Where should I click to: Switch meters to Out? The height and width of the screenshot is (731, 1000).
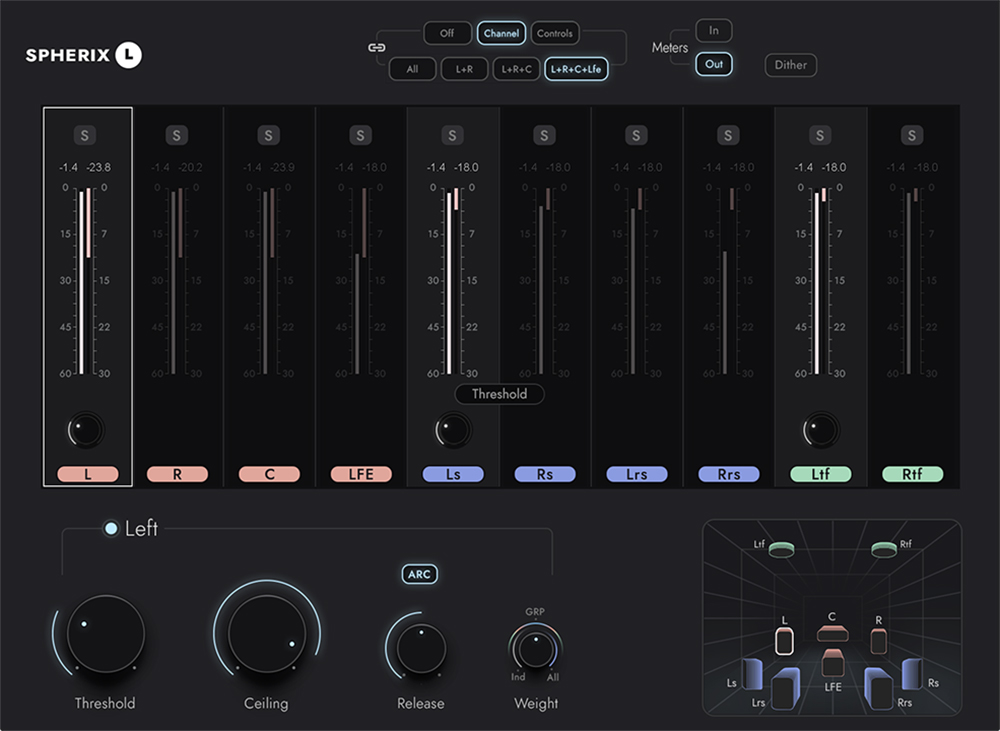point(714,64)
